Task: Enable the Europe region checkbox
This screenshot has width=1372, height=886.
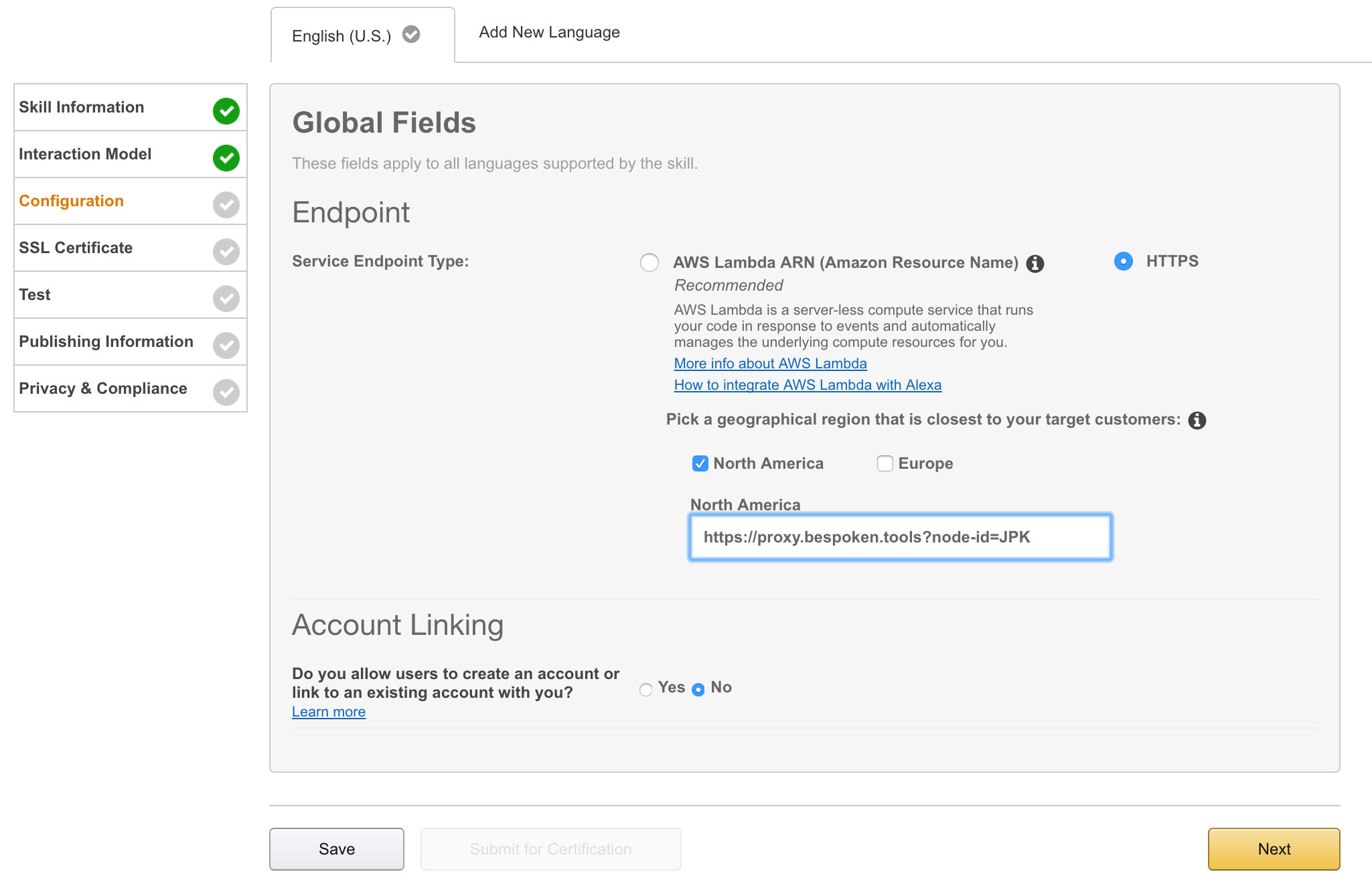Action: pos(885,463)
